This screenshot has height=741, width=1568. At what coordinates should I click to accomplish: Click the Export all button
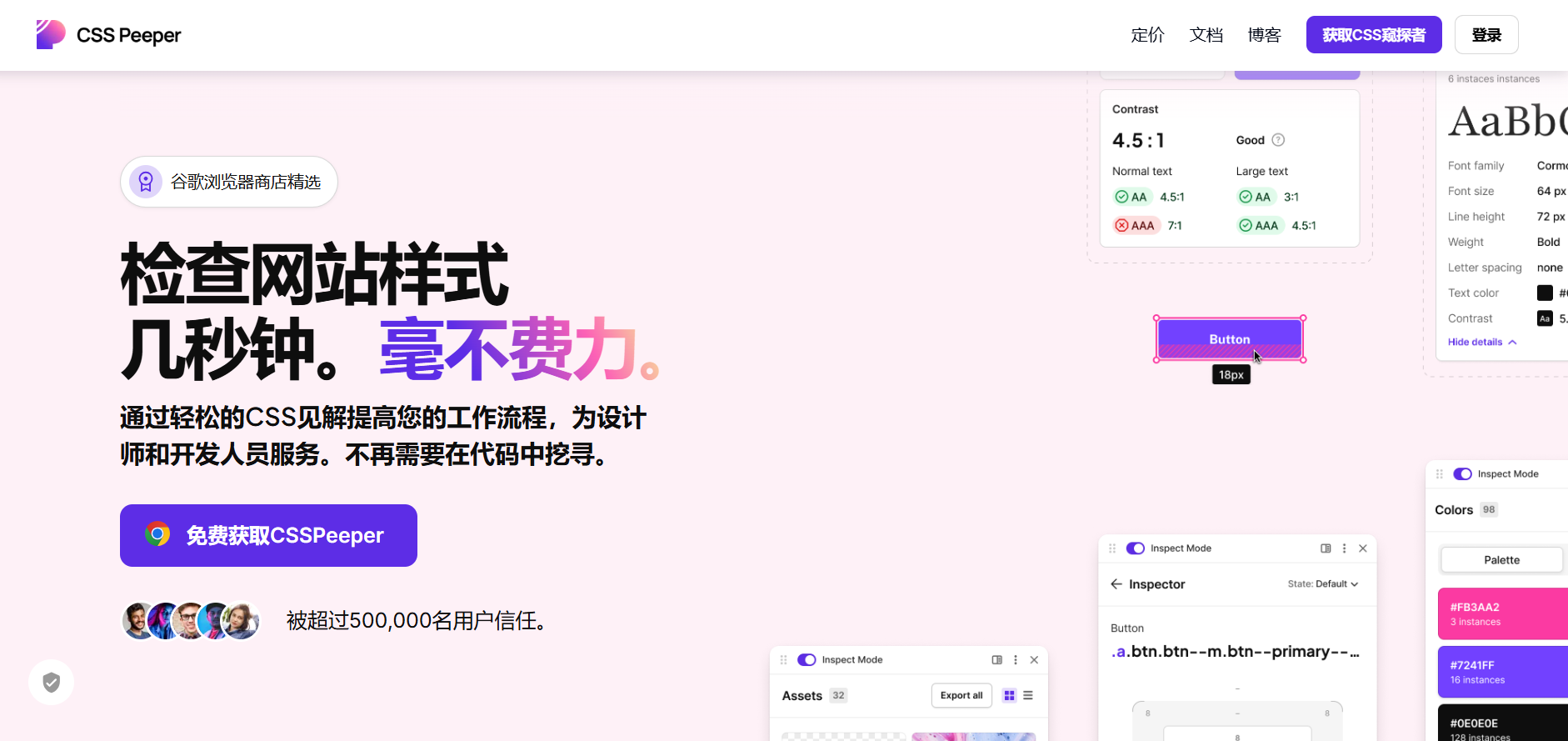click(961, 695)
